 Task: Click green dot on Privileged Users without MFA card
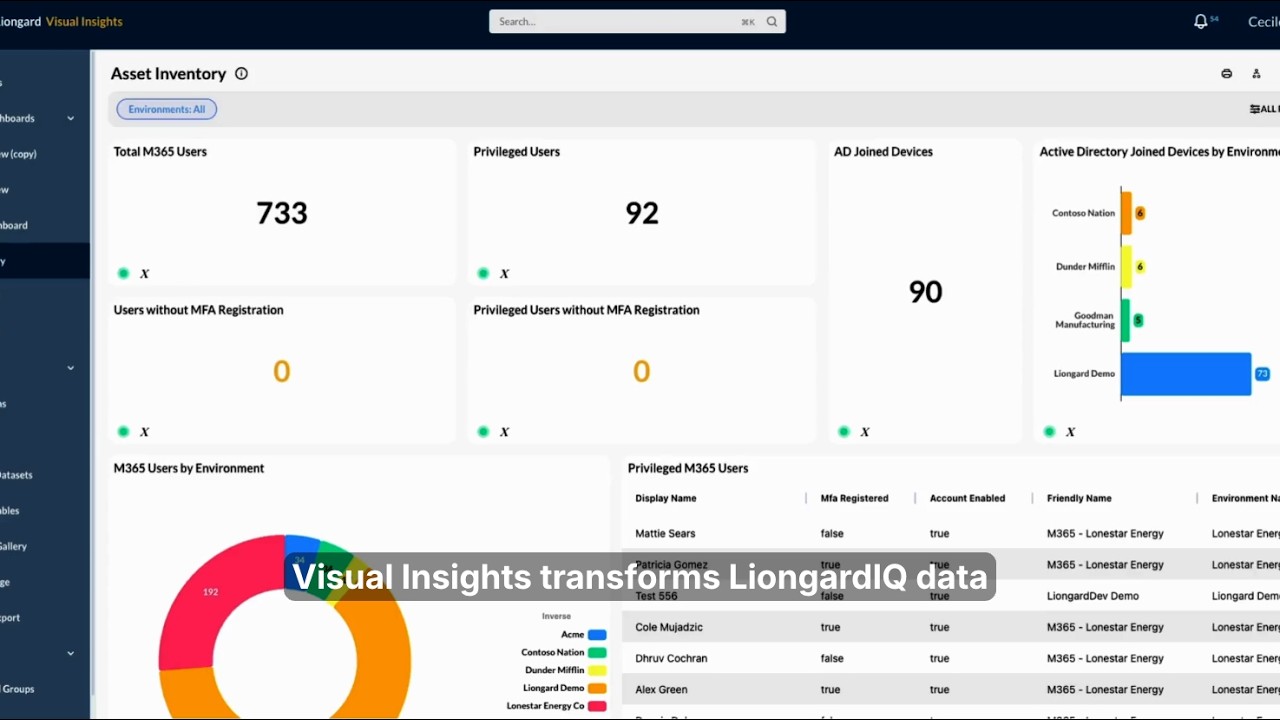point(484,432)
